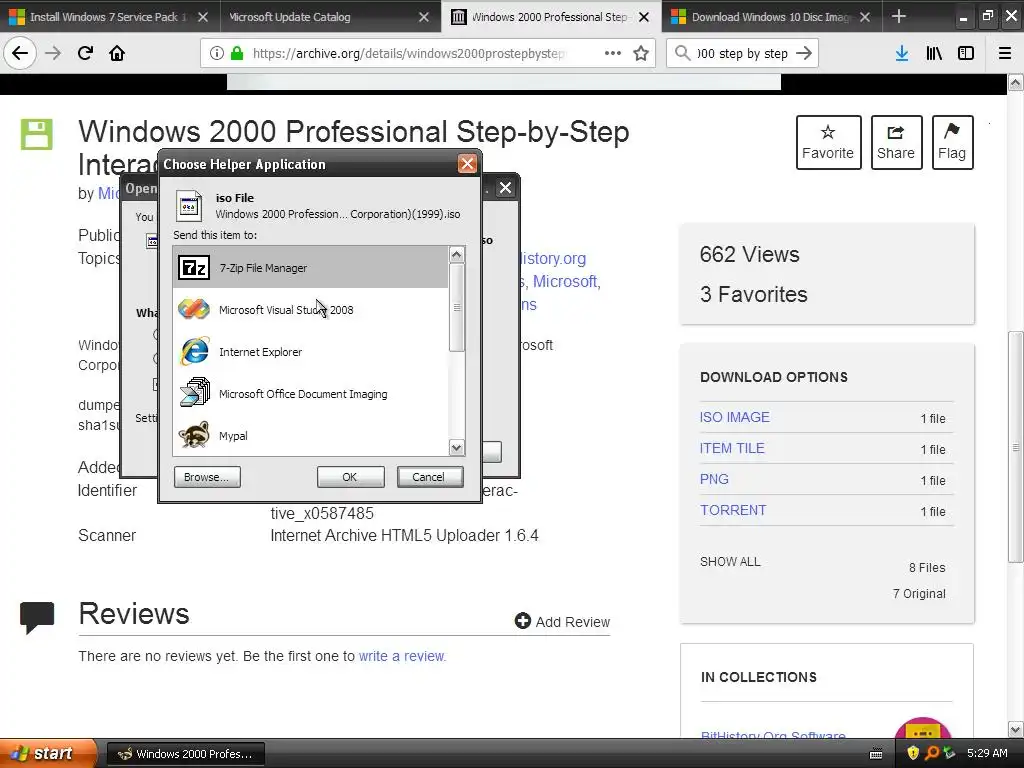Open the Firefox hamburger menu
The height and width of the screenshot is (768, 1024).
tap(1005, 53)
